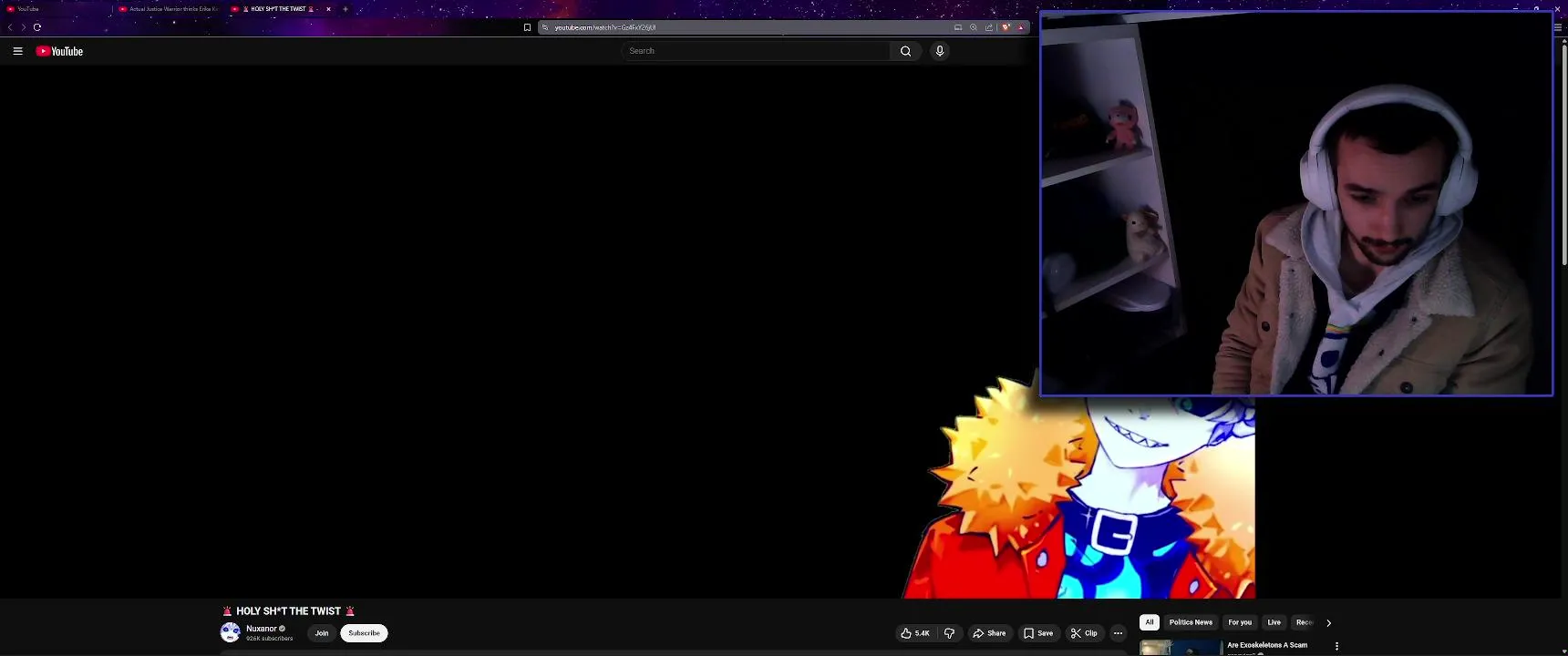The height and width of the screenshot is (656, 1568).
Task: Select the Live filter chip
Action: (1274, 622)
